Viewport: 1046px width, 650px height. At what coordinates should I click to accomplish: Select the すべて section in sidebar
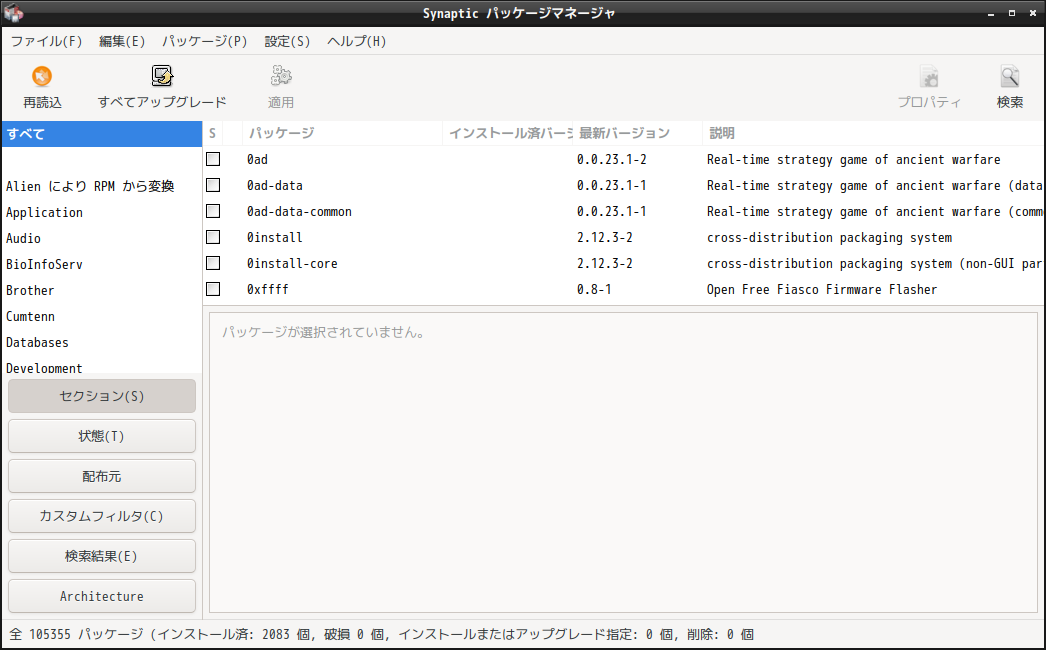tap(102, 133)
